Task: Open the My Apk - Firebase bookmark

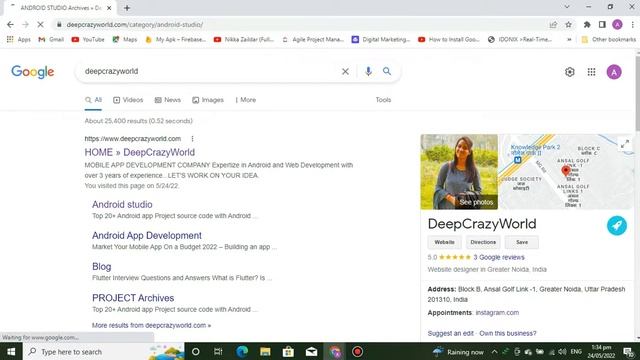Action: pos(176,40)
